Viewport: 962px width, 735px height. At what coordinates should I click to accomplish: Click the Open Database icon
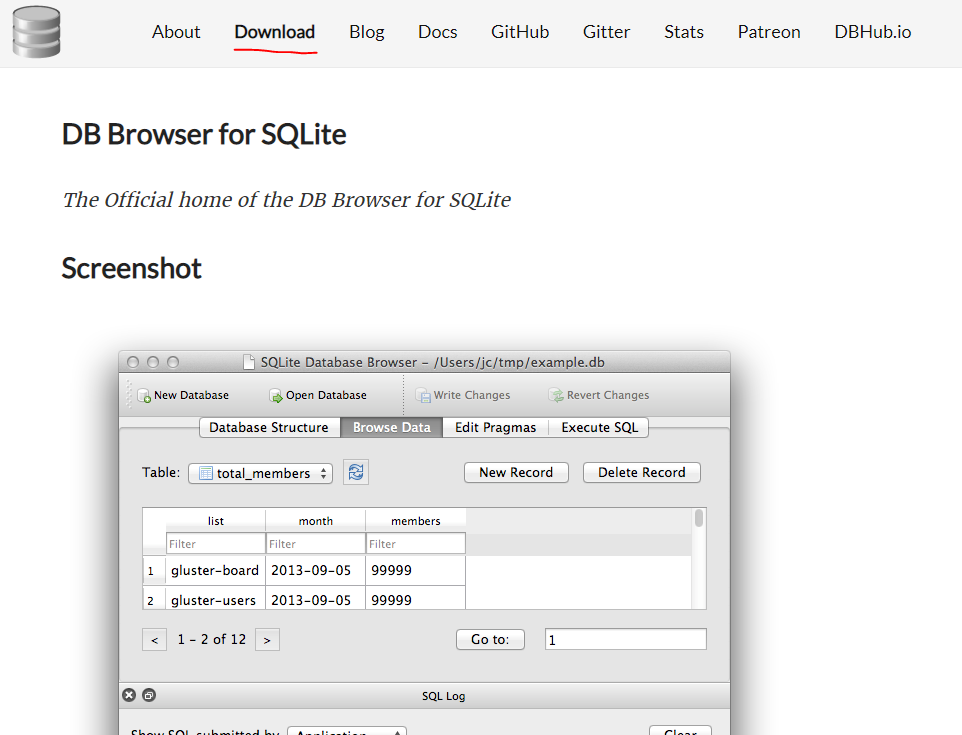pyautogui.click(x=276, y=396)
